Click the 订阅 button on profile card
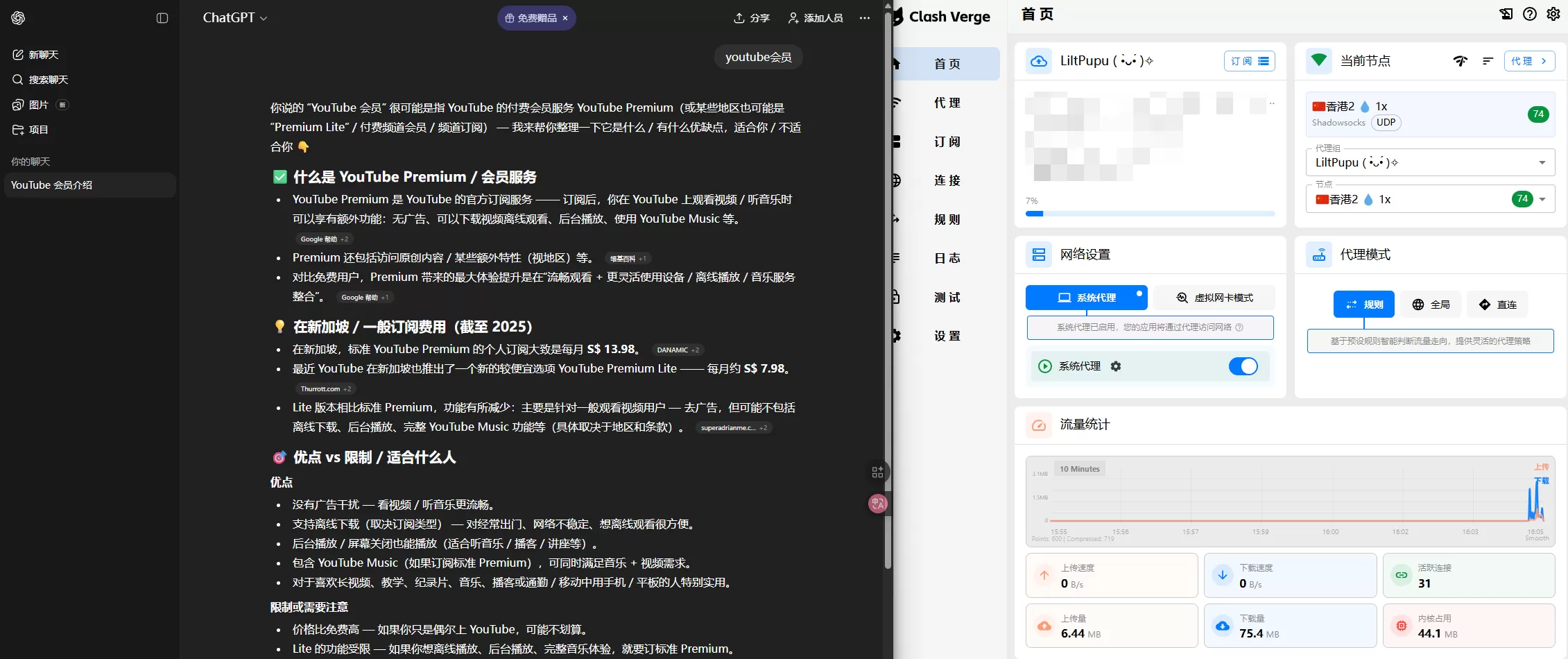1568x659 pixels. click(x=1249, y=61)
